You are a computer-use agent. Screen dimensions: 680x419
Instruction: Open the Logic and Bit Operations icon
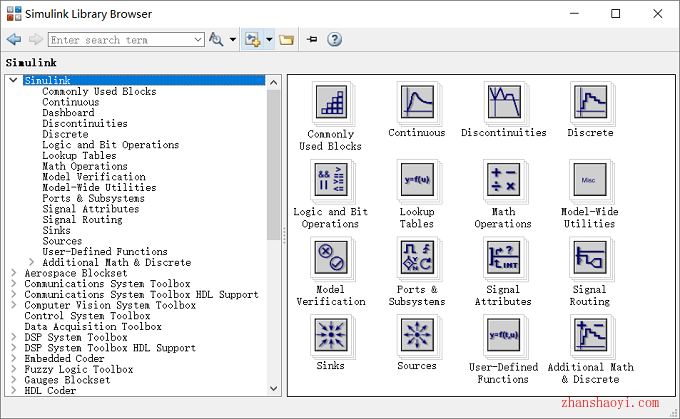click(332, 180)
